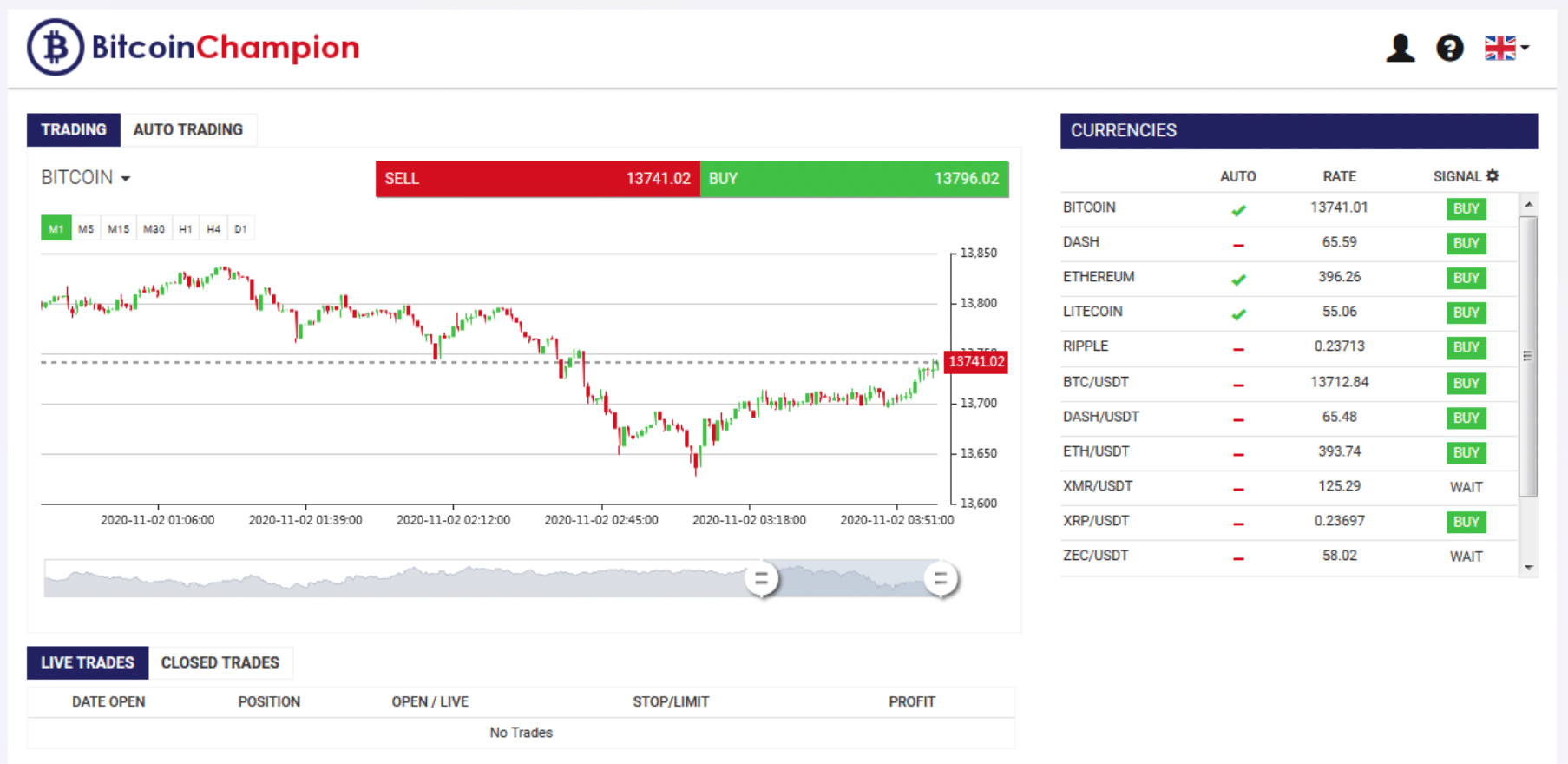
Task: Toggle auto trading checkmark for ETHEREUM
Action: click(1238, 280)
